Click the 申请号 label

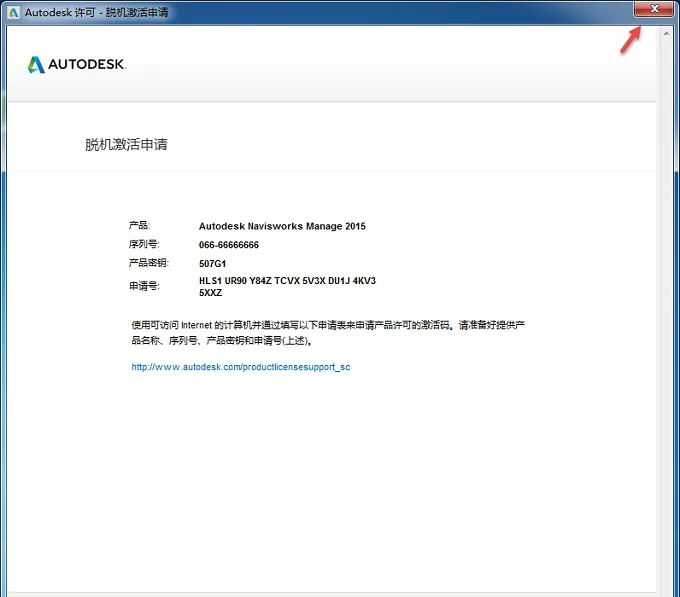144,286
